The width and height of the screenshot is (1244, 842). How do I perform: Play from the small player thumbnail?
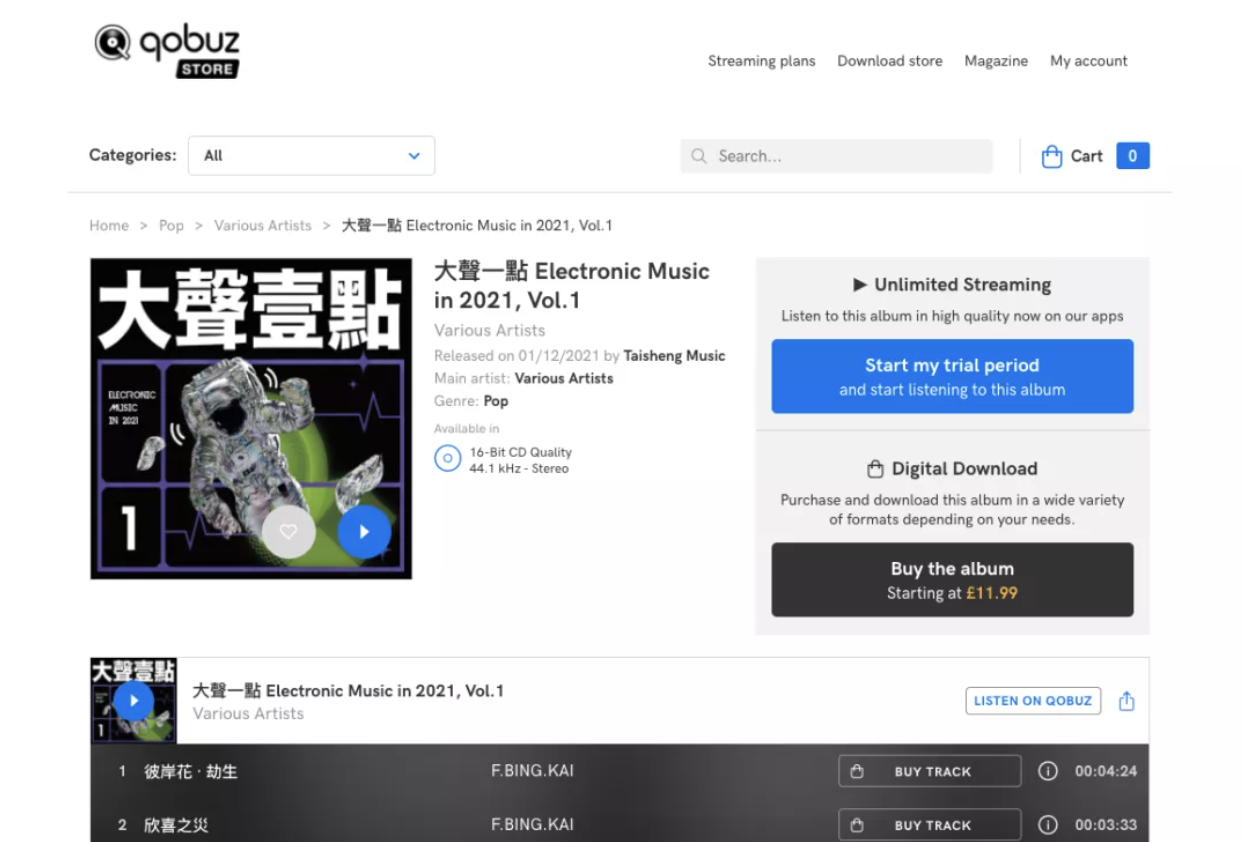click(x=133, y=701)
